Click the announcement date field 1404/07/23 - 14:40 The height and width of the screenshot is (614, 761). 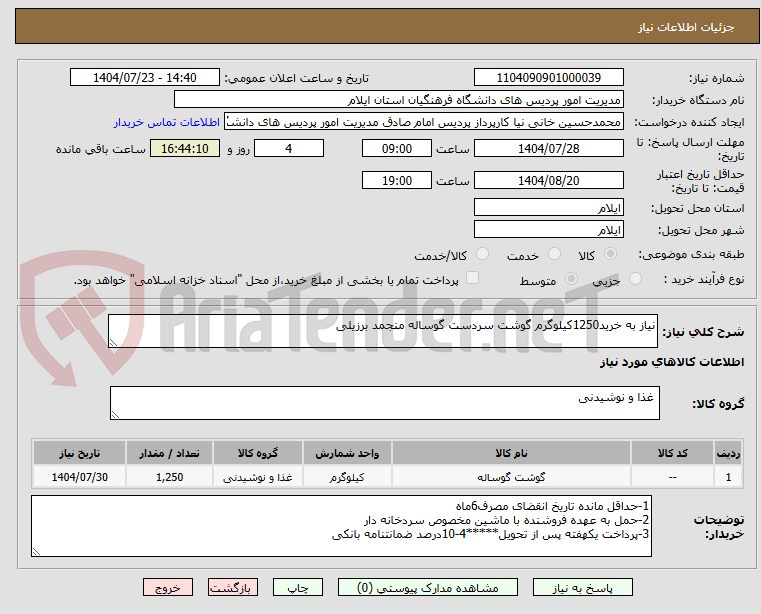tap(145, 78)
